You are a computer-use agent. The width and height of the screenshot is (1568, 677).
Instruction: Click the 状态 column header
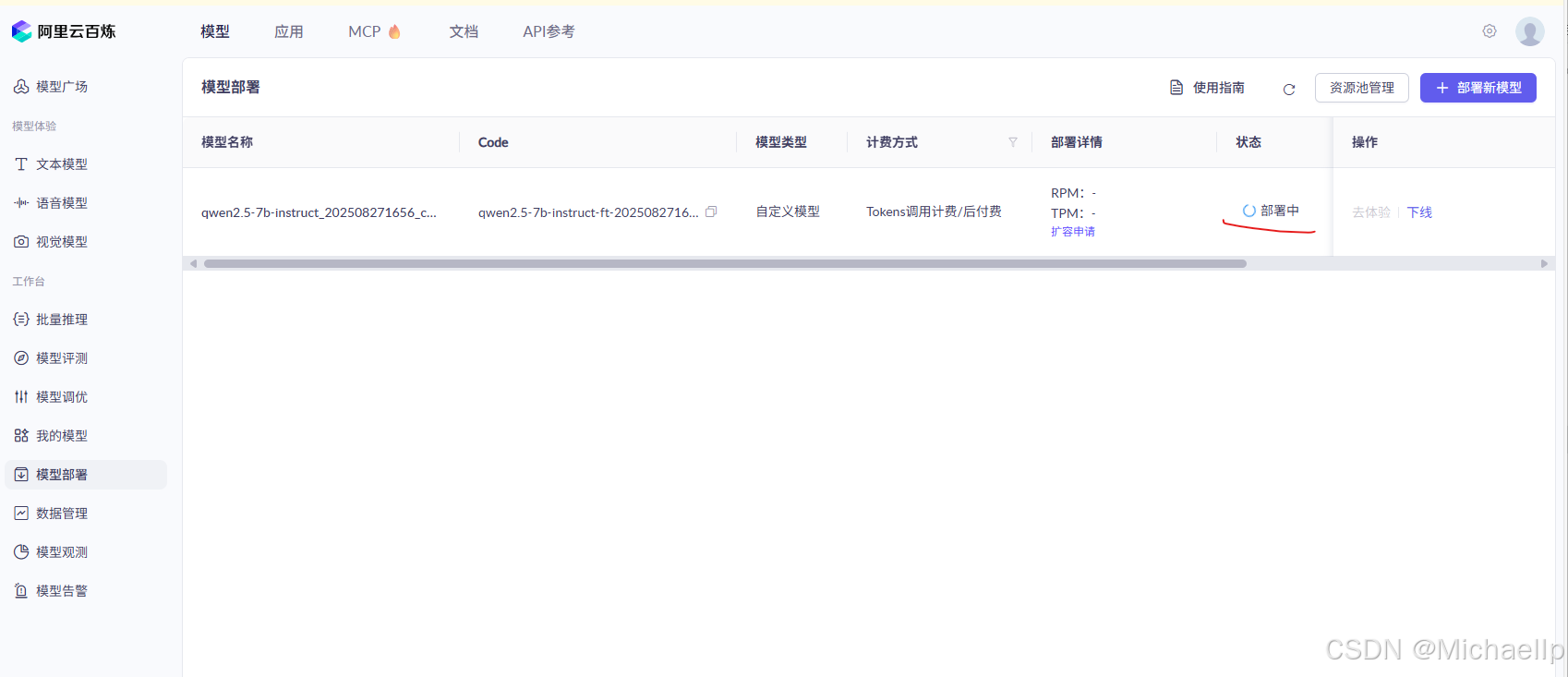(1248, 142)
